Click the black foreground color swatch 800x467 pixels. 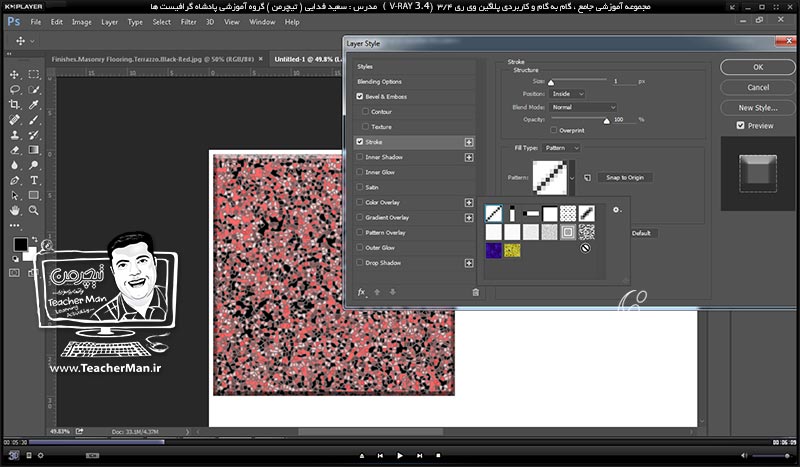pyautogui.click(x=20, y=244)
